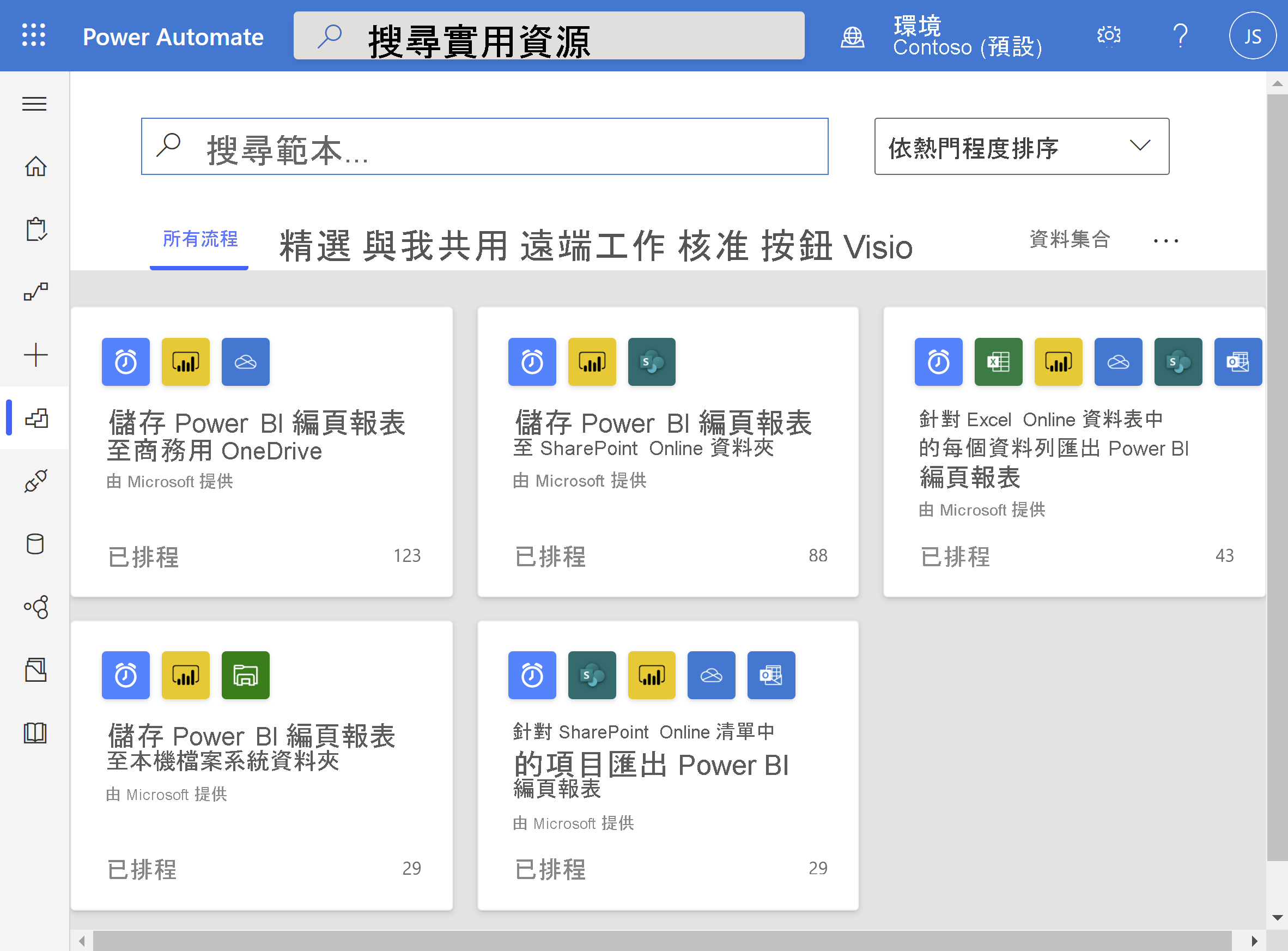Click the horizontal scrollbar right arrow
The width and height of the screenshot is (1288, 951).
click(1254, 941)
